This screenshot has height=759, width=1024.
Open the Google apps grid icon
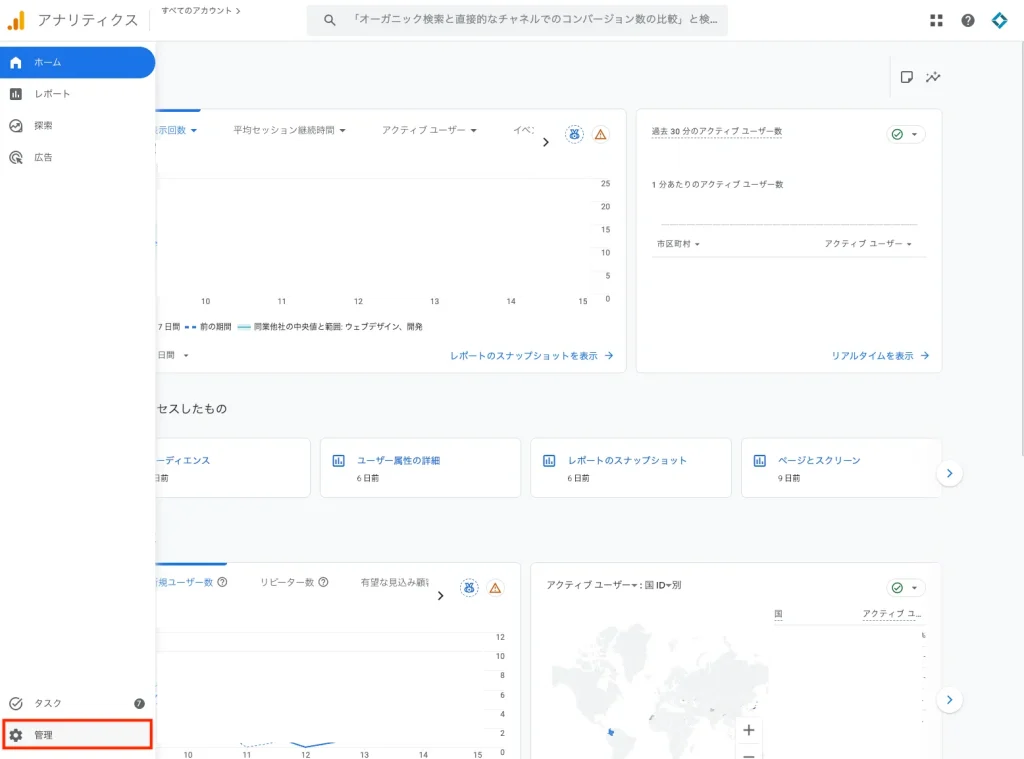[936, 20]
